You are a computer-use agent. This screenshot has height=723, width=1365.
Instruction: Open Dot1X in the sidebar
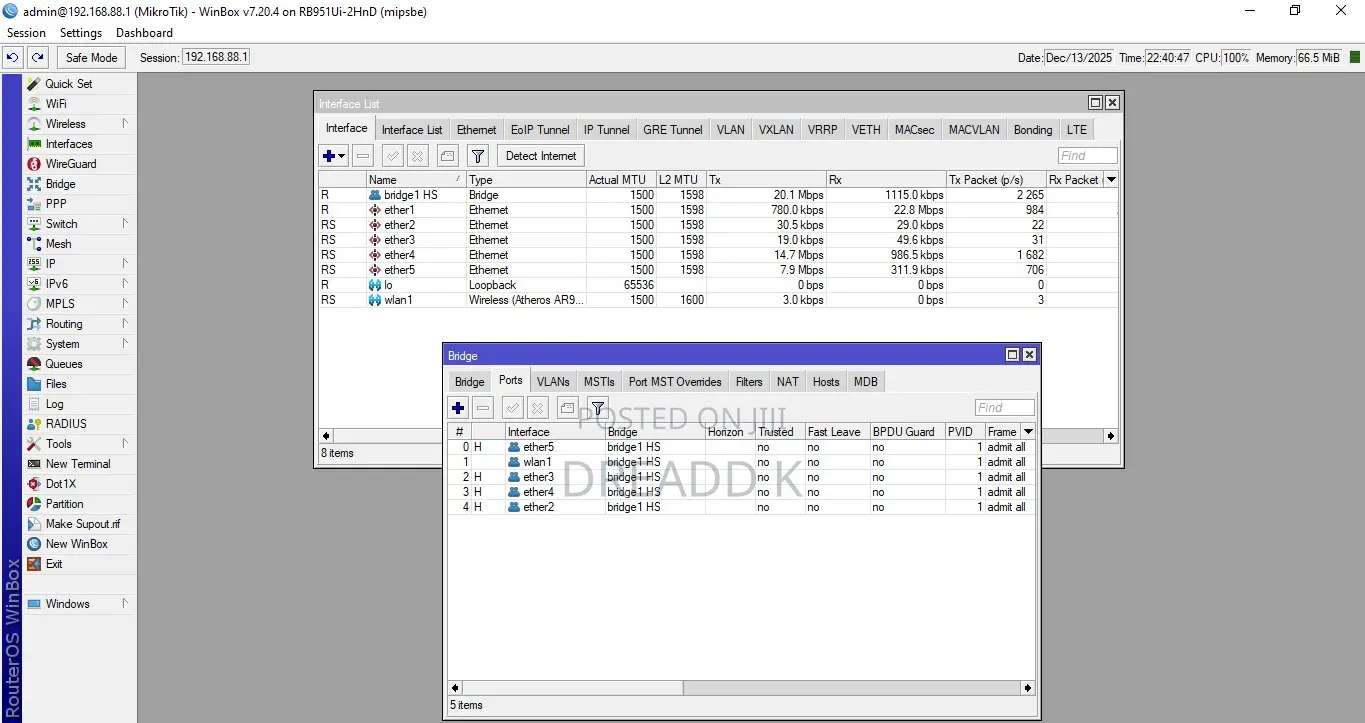pyautogui.click(x=60, y=484)
